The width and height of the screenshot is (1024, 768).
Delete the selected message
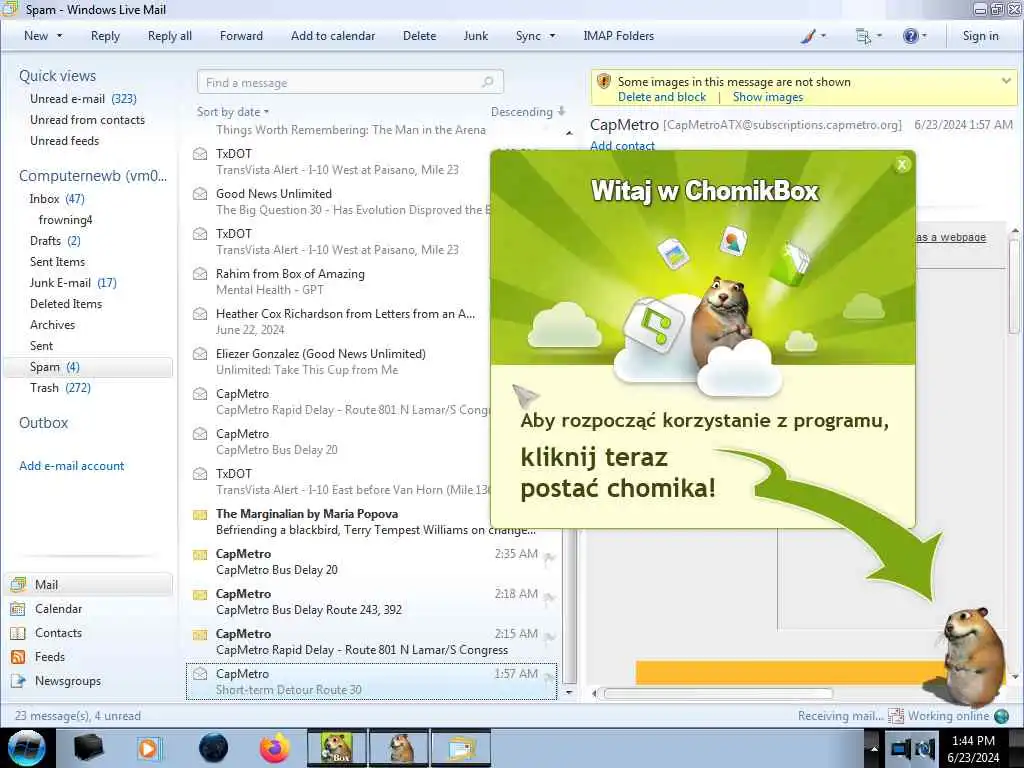click(x=419, y=36)
